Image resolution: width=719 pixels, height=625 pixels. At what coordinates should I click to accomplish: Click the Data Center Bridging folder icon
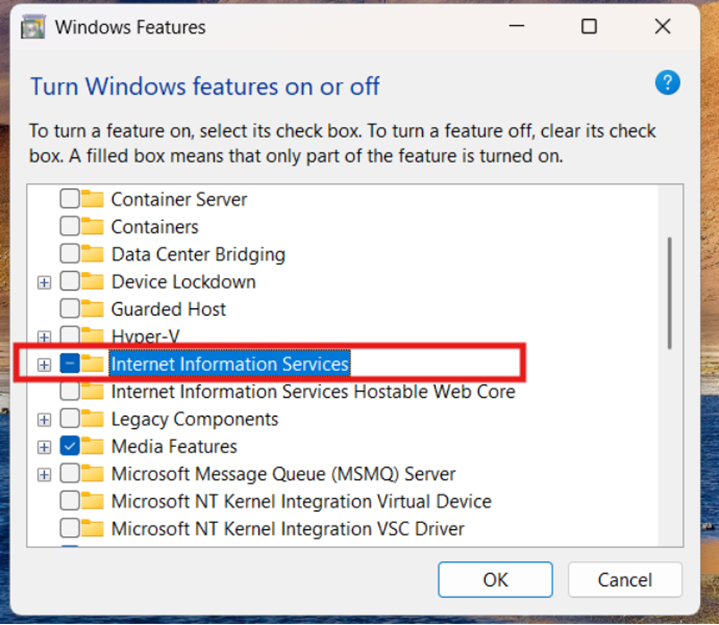(x=92, y=254)
